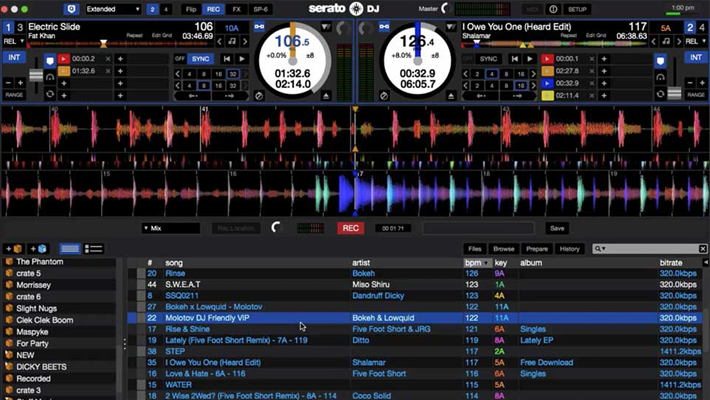
Task: Open the Files panel tab
Action: (x=476, y=248)
